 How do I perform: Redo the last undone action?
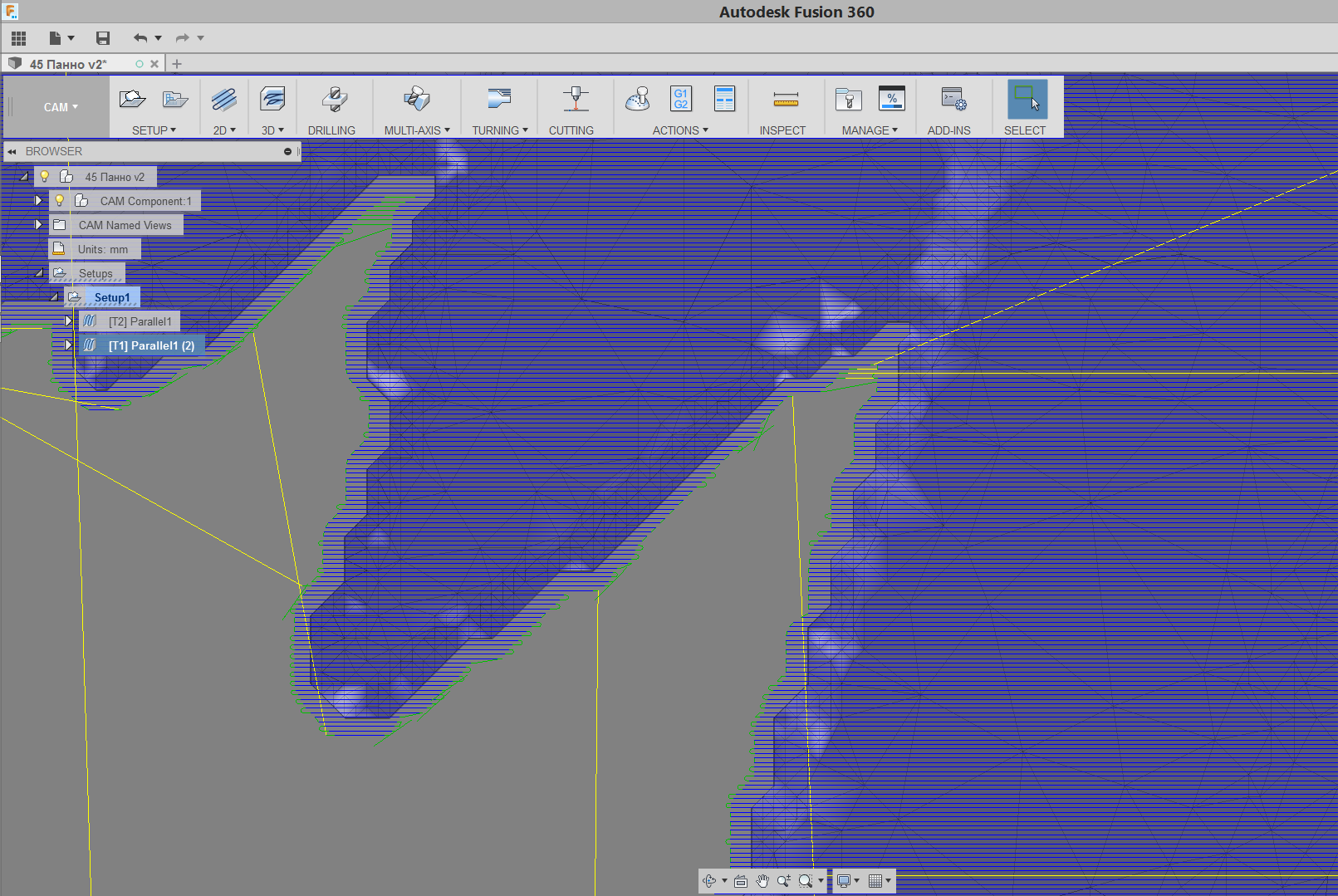tap(183, 38)
